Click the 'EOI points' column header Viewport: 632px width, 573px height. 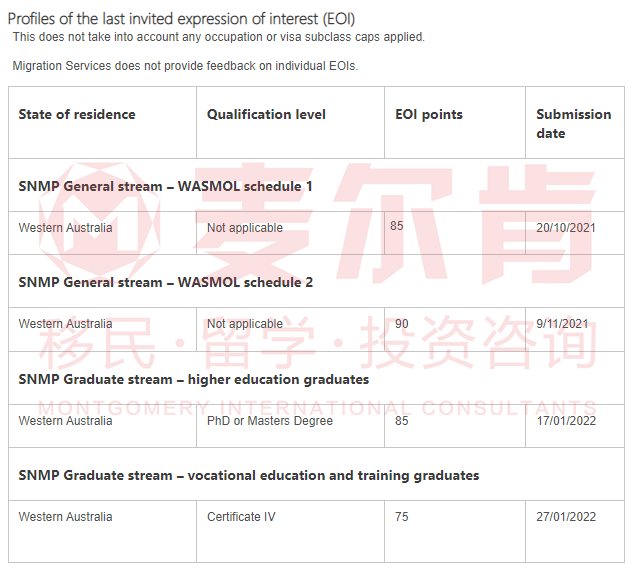(x=428, y=114)
